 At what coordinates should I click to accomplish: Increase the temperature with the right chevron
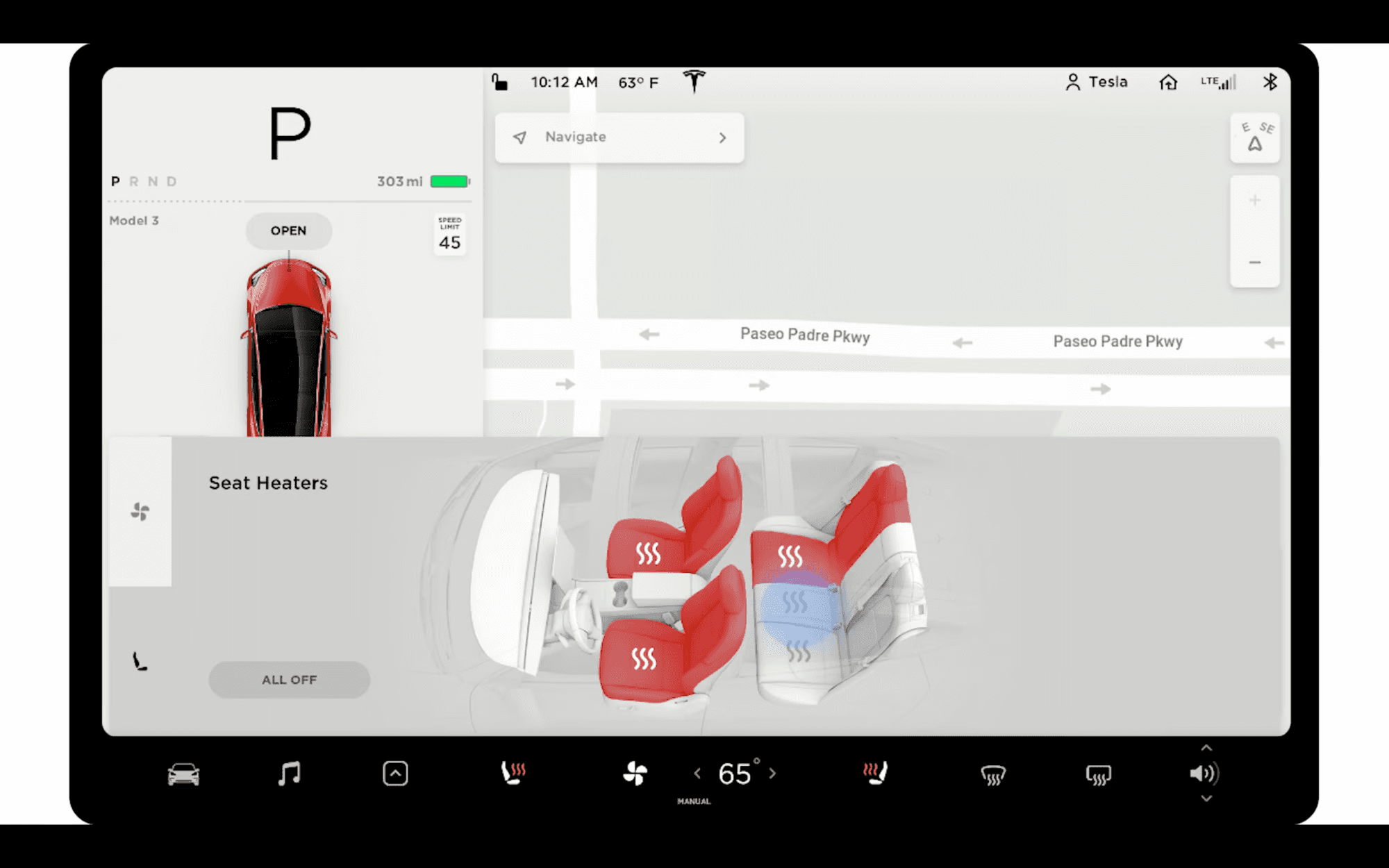pyautogui.click(x=772, y=774)
